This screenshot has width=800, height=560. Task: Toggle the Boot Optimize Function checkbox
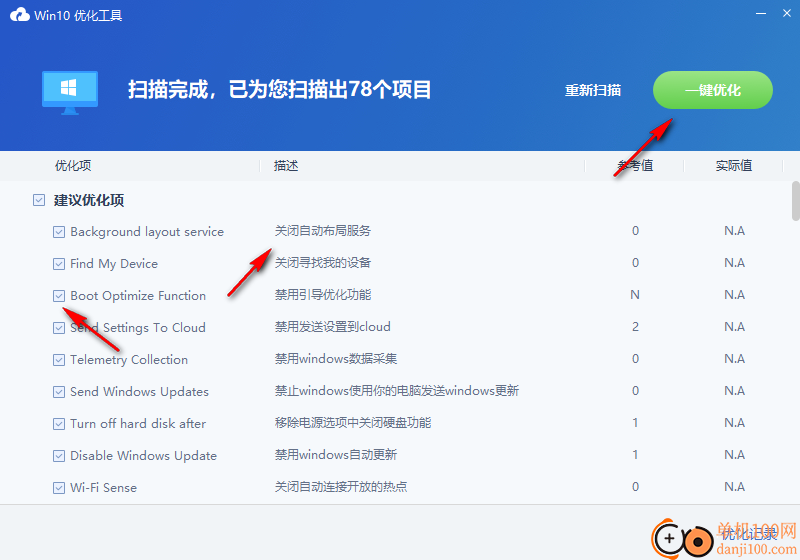click(59, 296)
